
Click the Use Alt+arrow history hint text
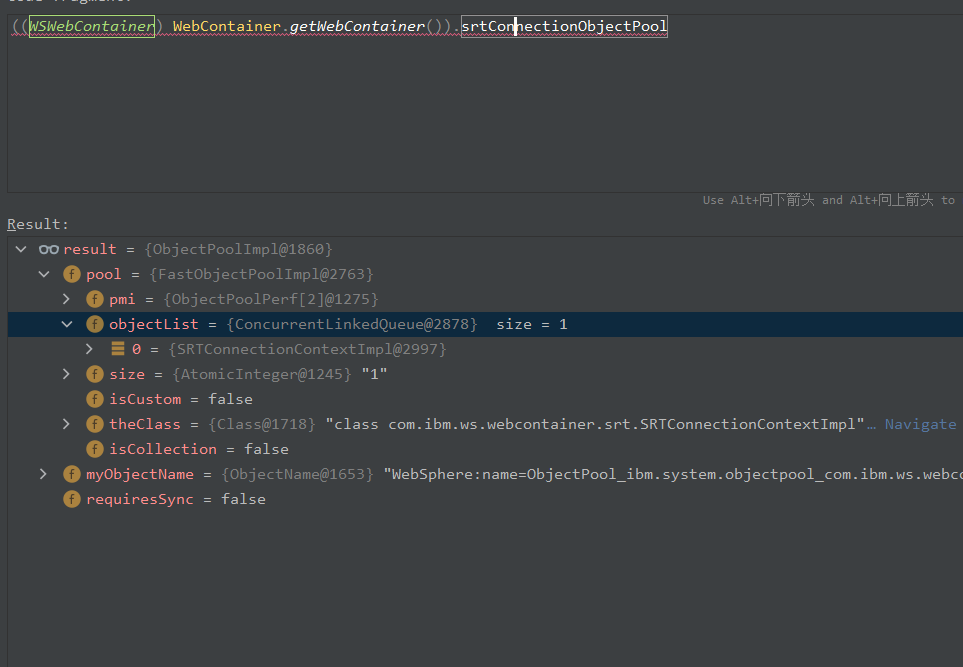pyautogui.click(x=828, y=200)
